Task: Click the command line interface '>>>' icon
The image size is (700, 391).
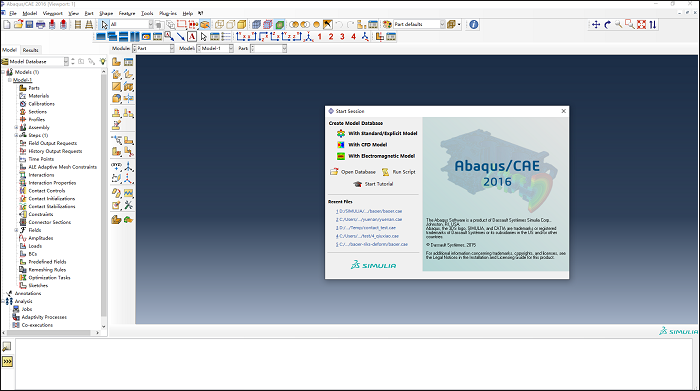Action: 7,361
